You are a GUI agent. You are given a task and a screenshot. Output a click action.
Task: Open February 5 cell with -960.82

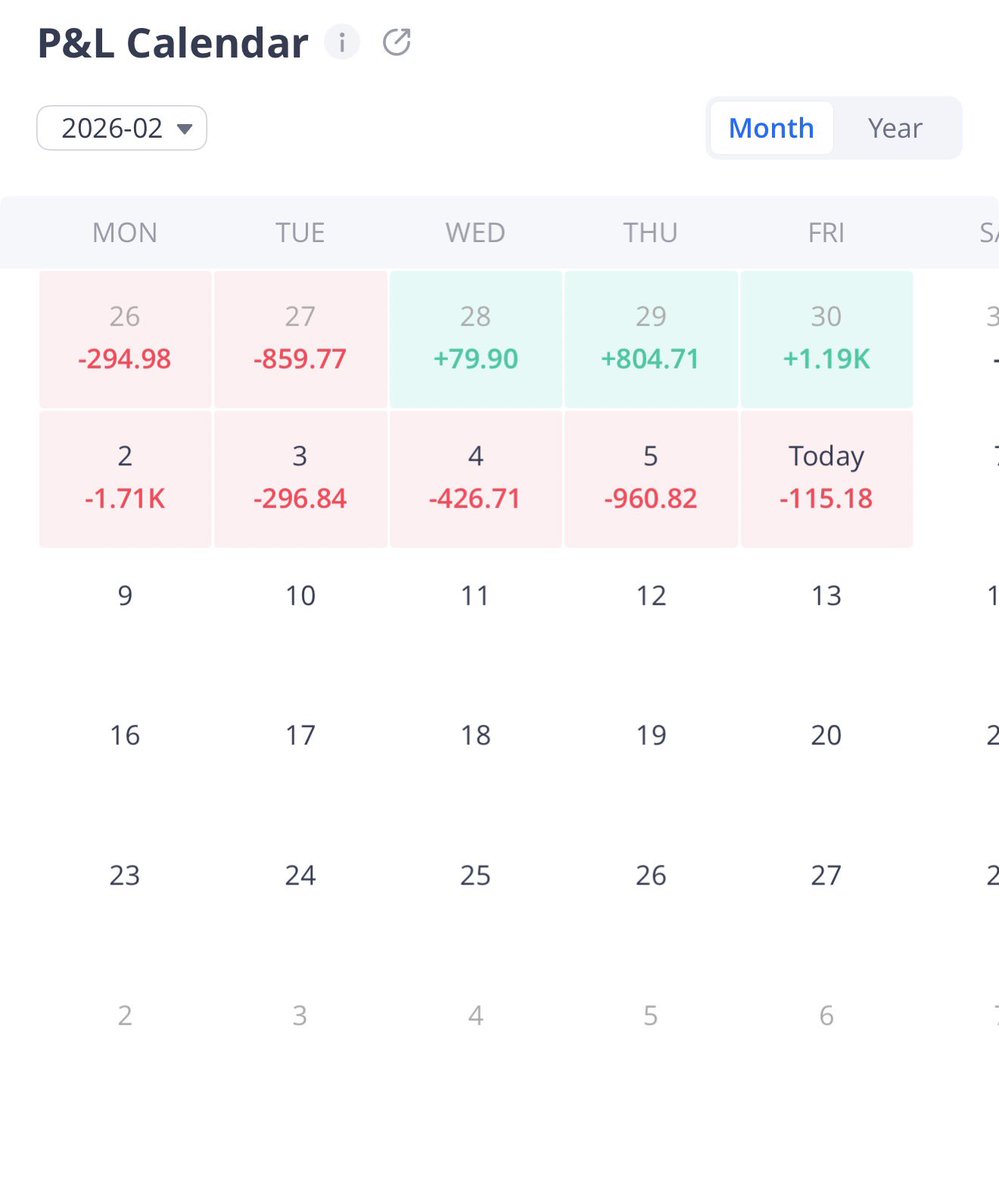click(651, 479)
